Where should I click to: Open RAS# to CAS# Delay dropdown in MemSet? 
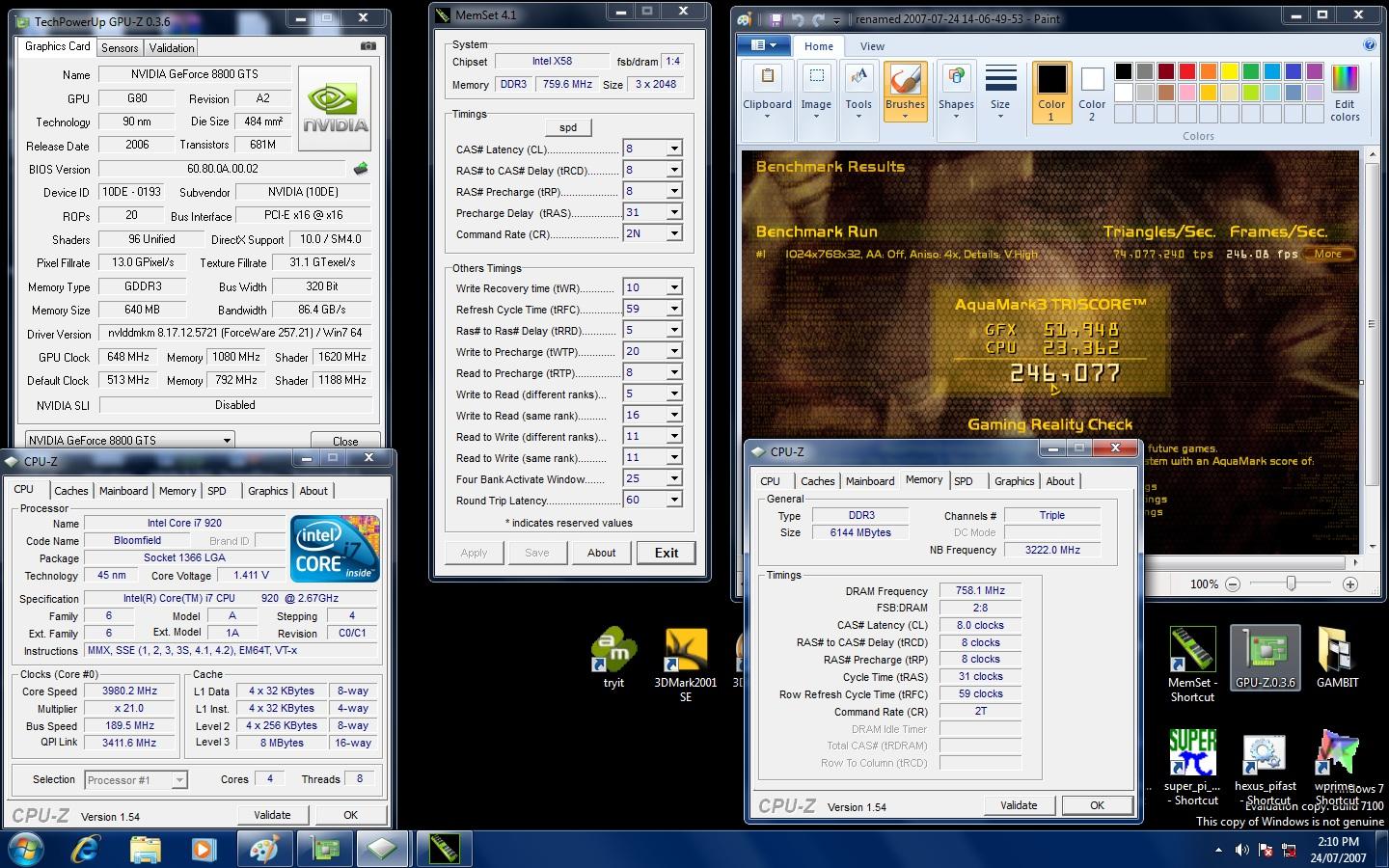tap(674, 170)
